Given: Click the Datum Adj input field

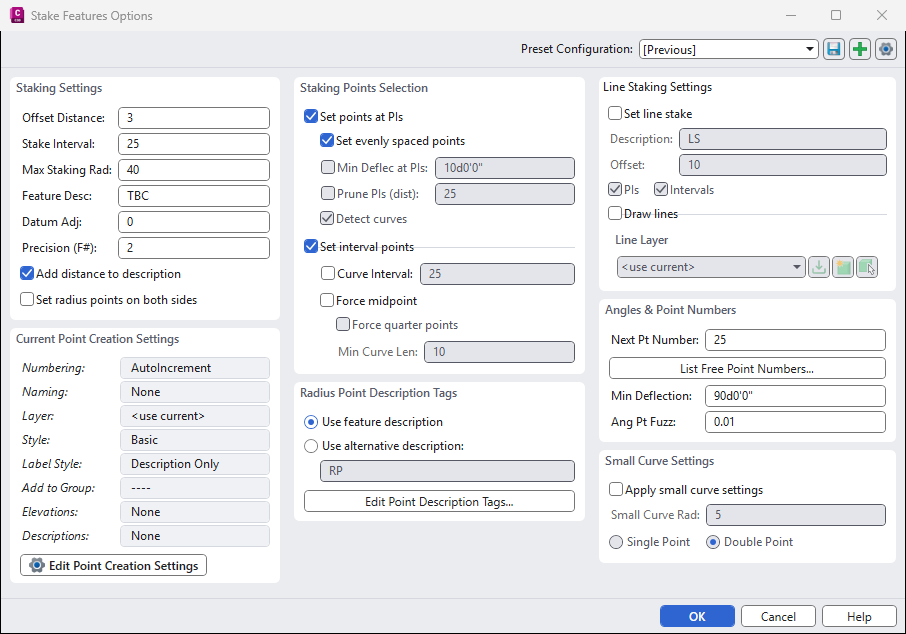Looking at the screenshot, I should pyautogui.click(x=194, y=222).
